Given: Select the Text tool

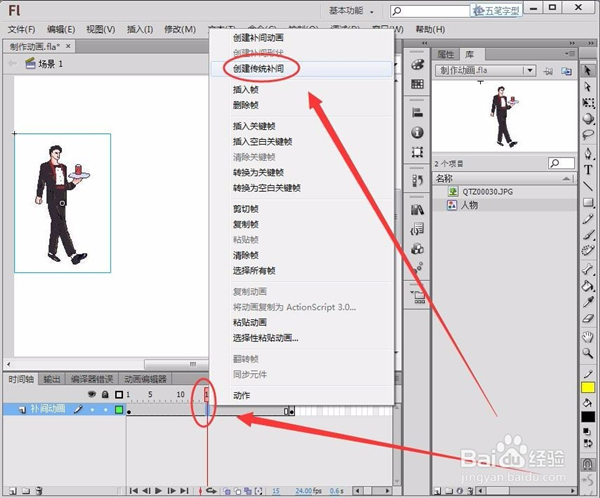Looking at the screenshot, I should (588, 170).
